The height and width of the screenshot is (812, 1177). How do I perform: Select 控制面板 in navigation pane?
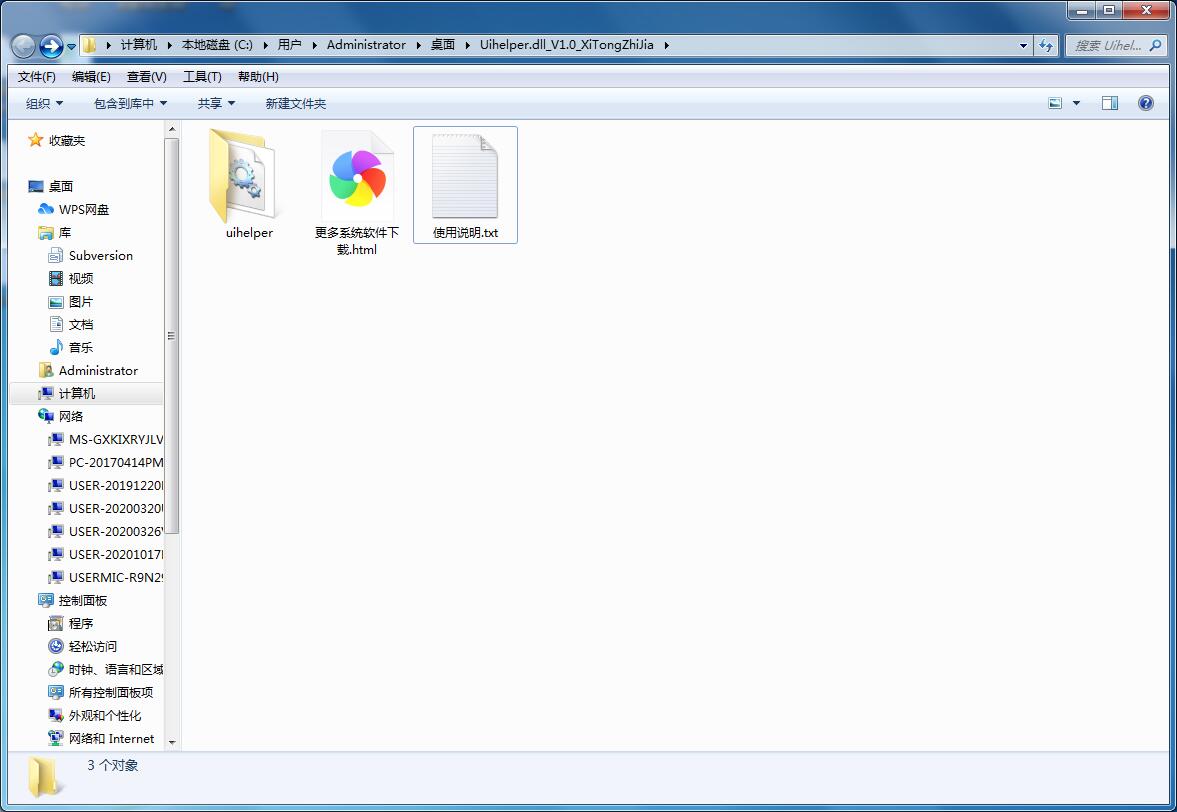click(83, 600)
